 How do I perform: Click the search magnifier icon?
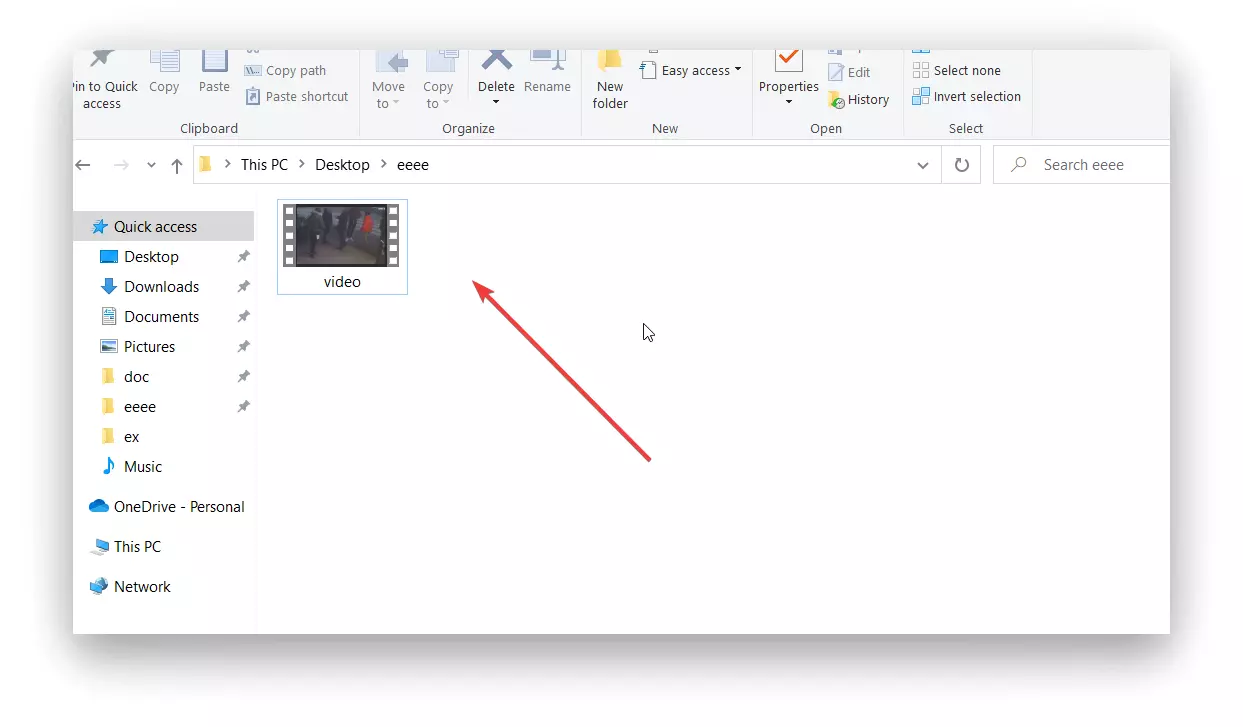point(1018,165)
